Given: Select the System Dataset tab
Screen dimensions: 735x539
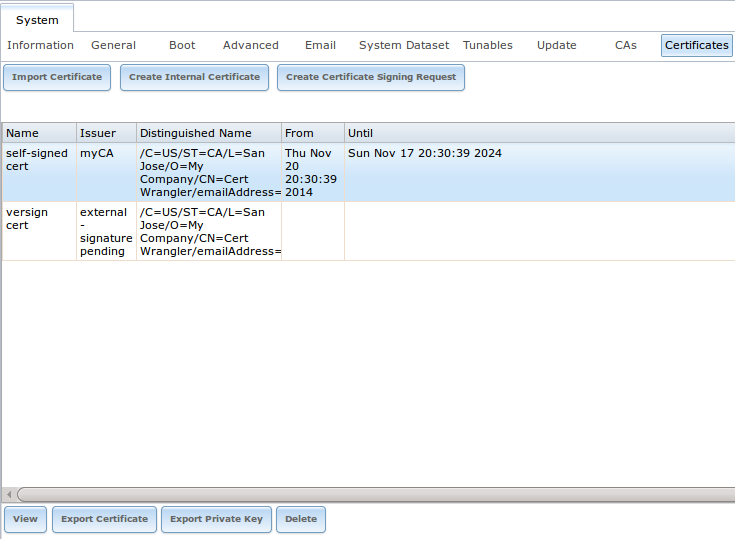Looking at the screenshot, I should coord(404,45).
